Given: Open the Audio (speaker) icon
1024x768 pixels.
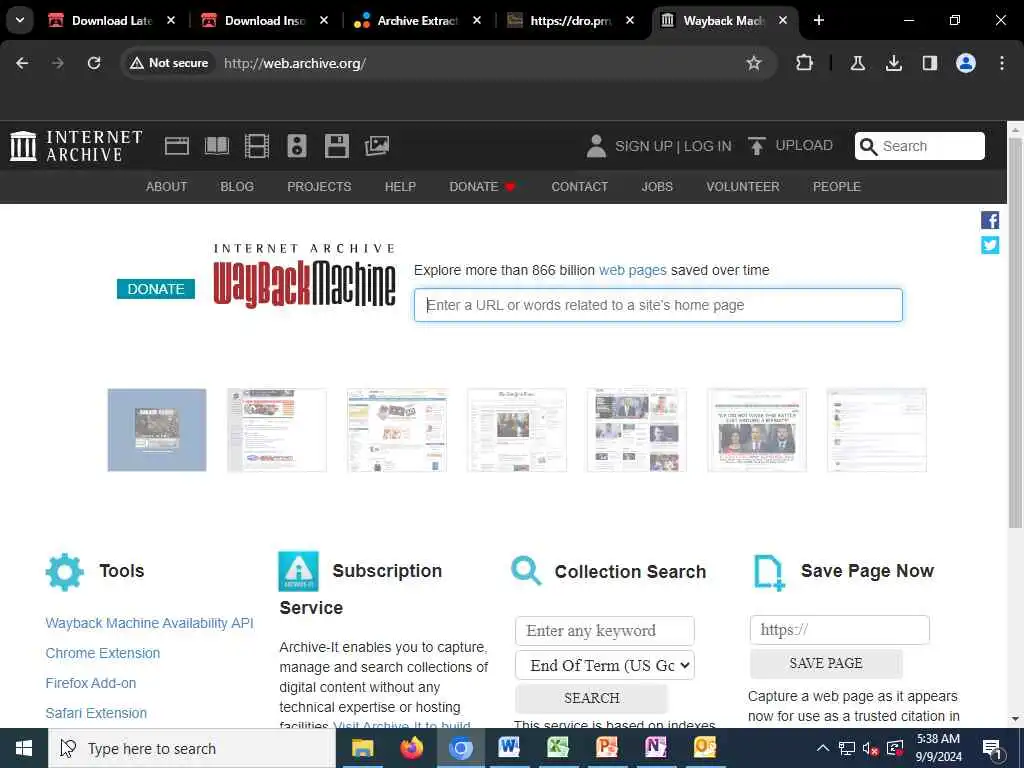Looking at the screenshot, I should (296, 146).
